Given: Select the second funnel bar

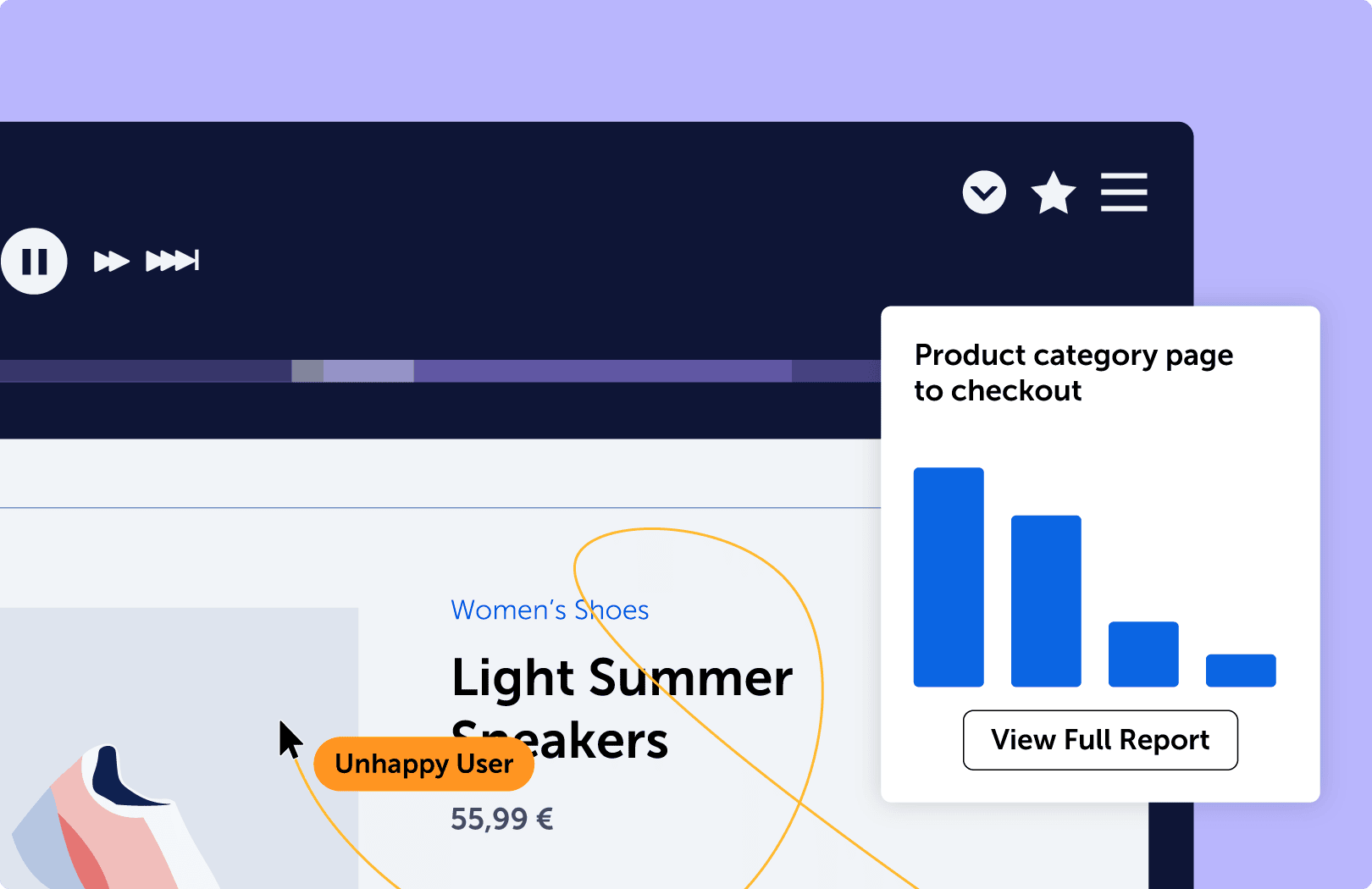Looking at the screenshot, I should (x=1046, y=600).
